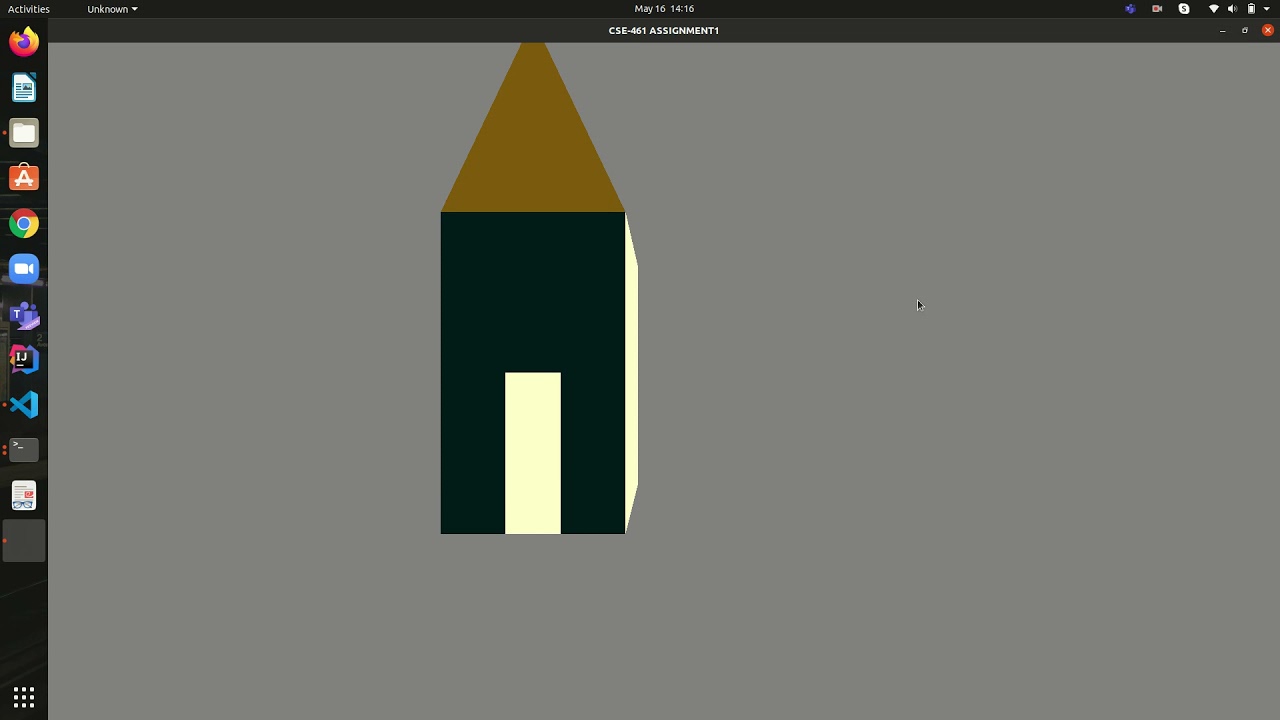The width and height of the screenshot is (1280, 720).
Task: Open Microsoft Teams in the dock
Action: point(24,315)
